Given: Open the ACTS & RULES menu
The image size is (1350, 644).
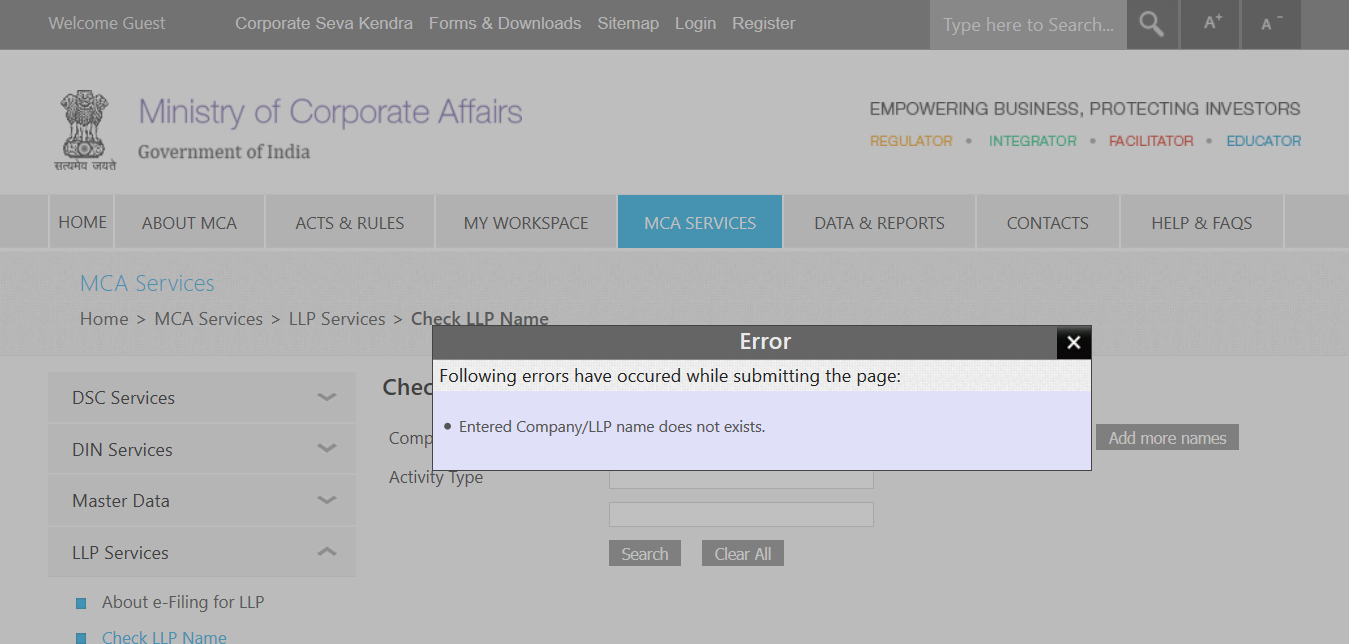Looking at the screenshot, I should tap(350, 222).
